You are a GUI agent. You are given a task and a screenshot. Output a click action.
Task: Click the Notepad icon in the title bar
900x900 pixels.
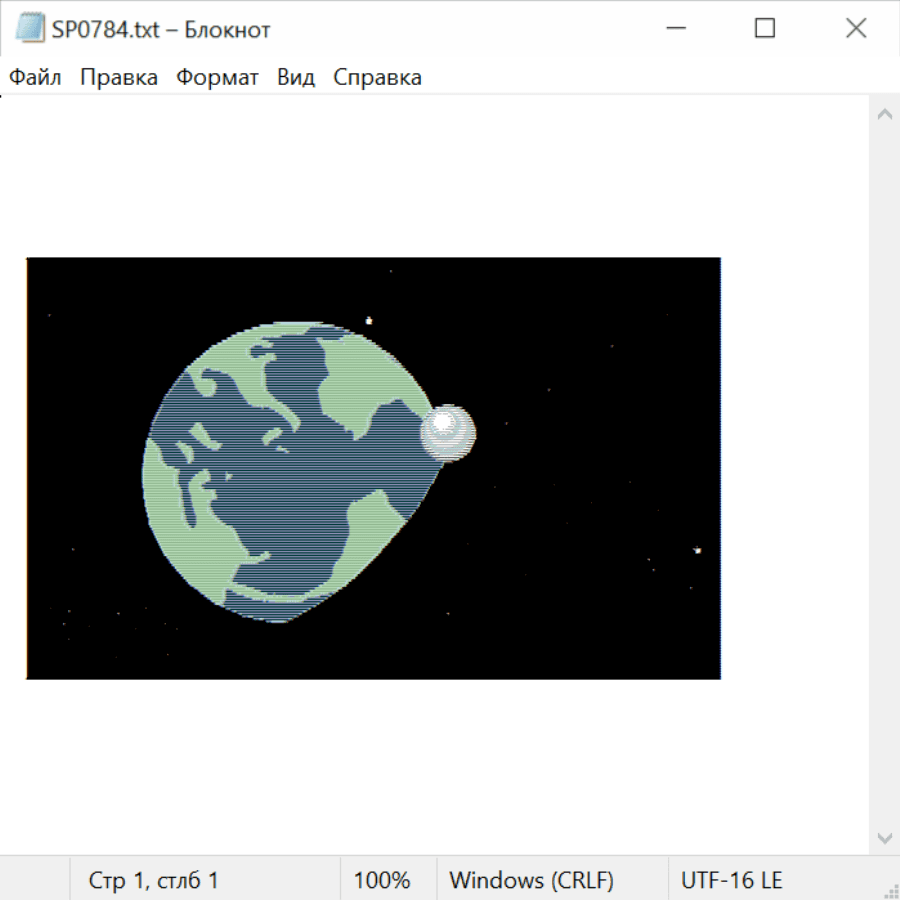29,29
